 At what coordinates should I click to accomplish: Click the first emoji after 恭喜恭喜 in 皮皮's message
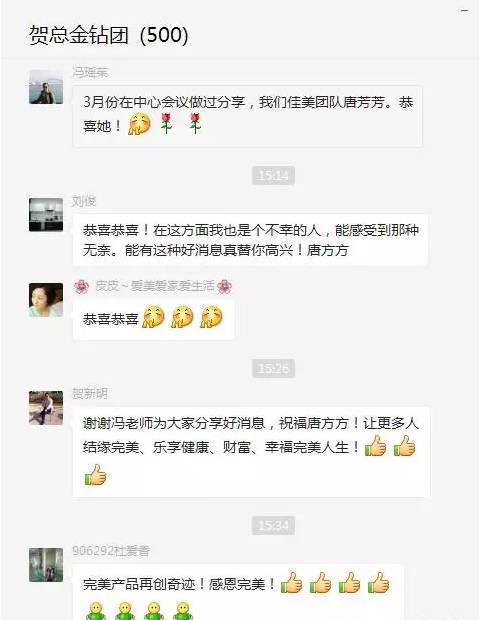(x=153, y=317)
